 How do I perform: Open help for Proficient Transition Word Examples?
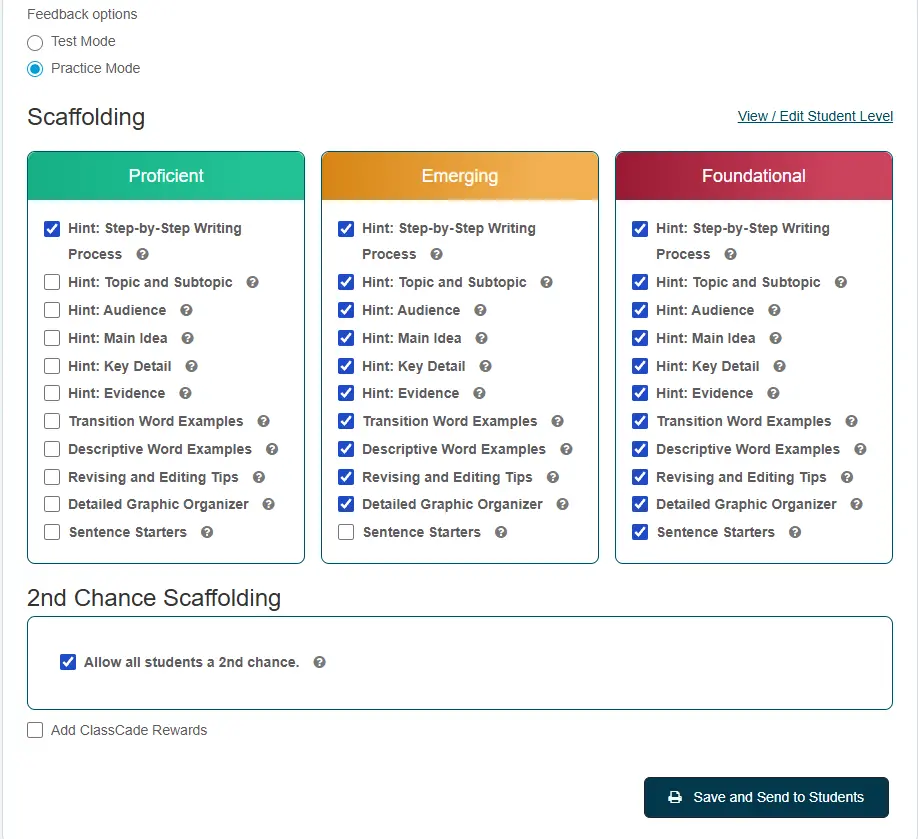pos(263,421)
